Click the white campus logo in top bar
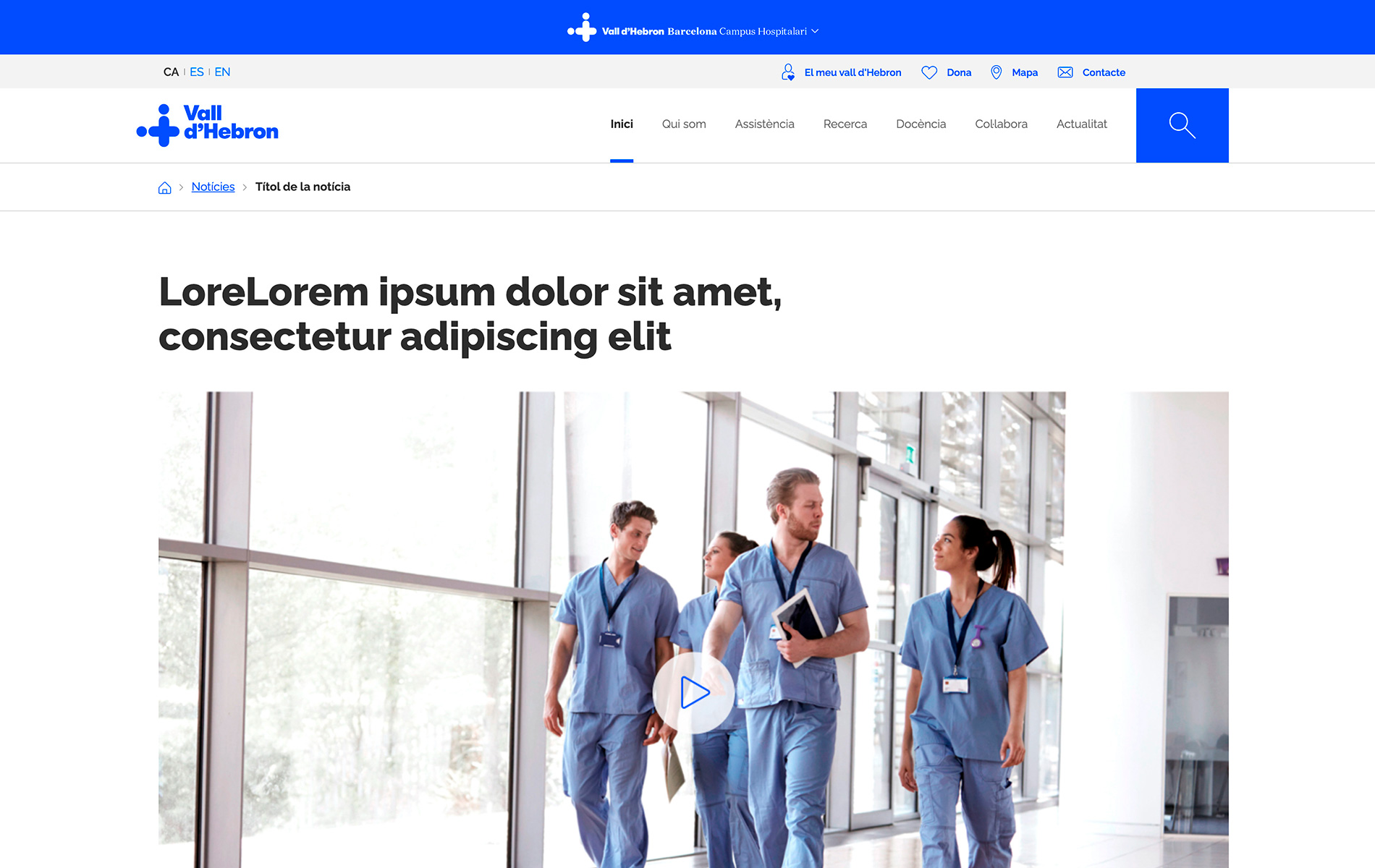 pos(582,28)
